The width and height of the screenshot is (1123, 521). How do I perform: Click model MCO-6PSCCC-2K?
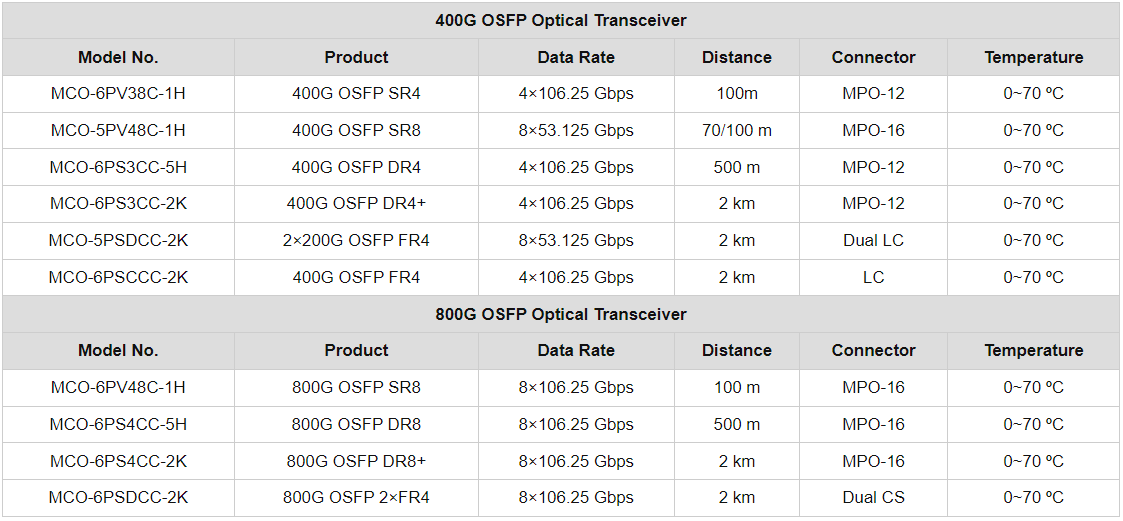tap(118, 277)
